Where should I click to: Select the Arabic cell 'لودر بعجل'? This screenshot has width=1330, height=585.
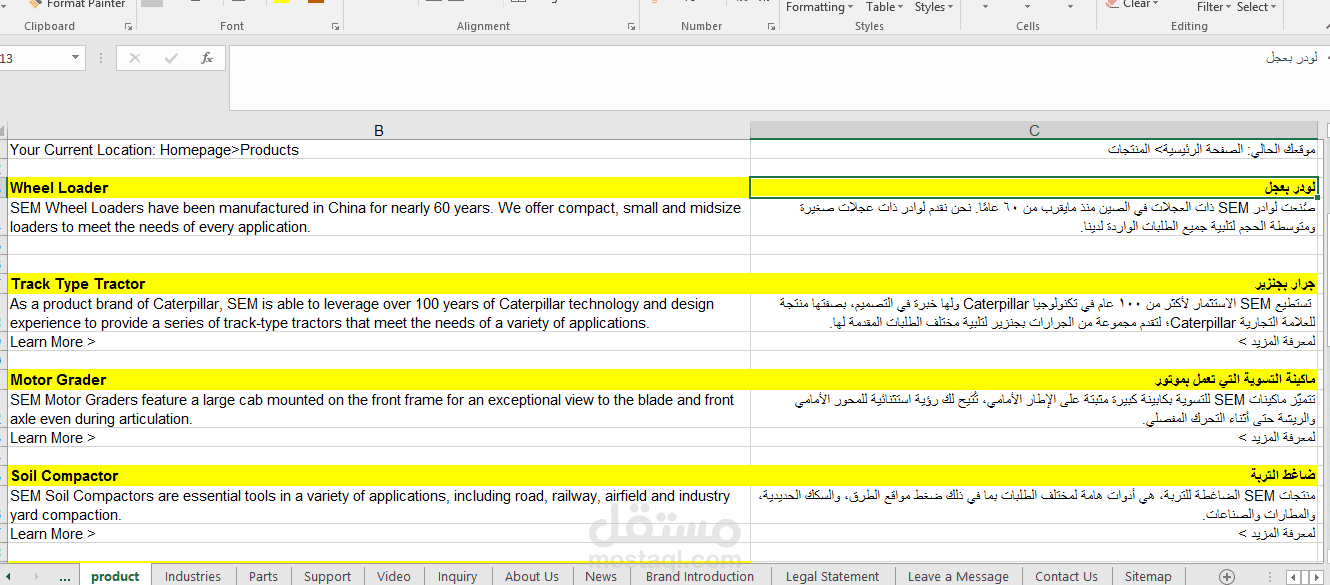(x=1034, y=187)
